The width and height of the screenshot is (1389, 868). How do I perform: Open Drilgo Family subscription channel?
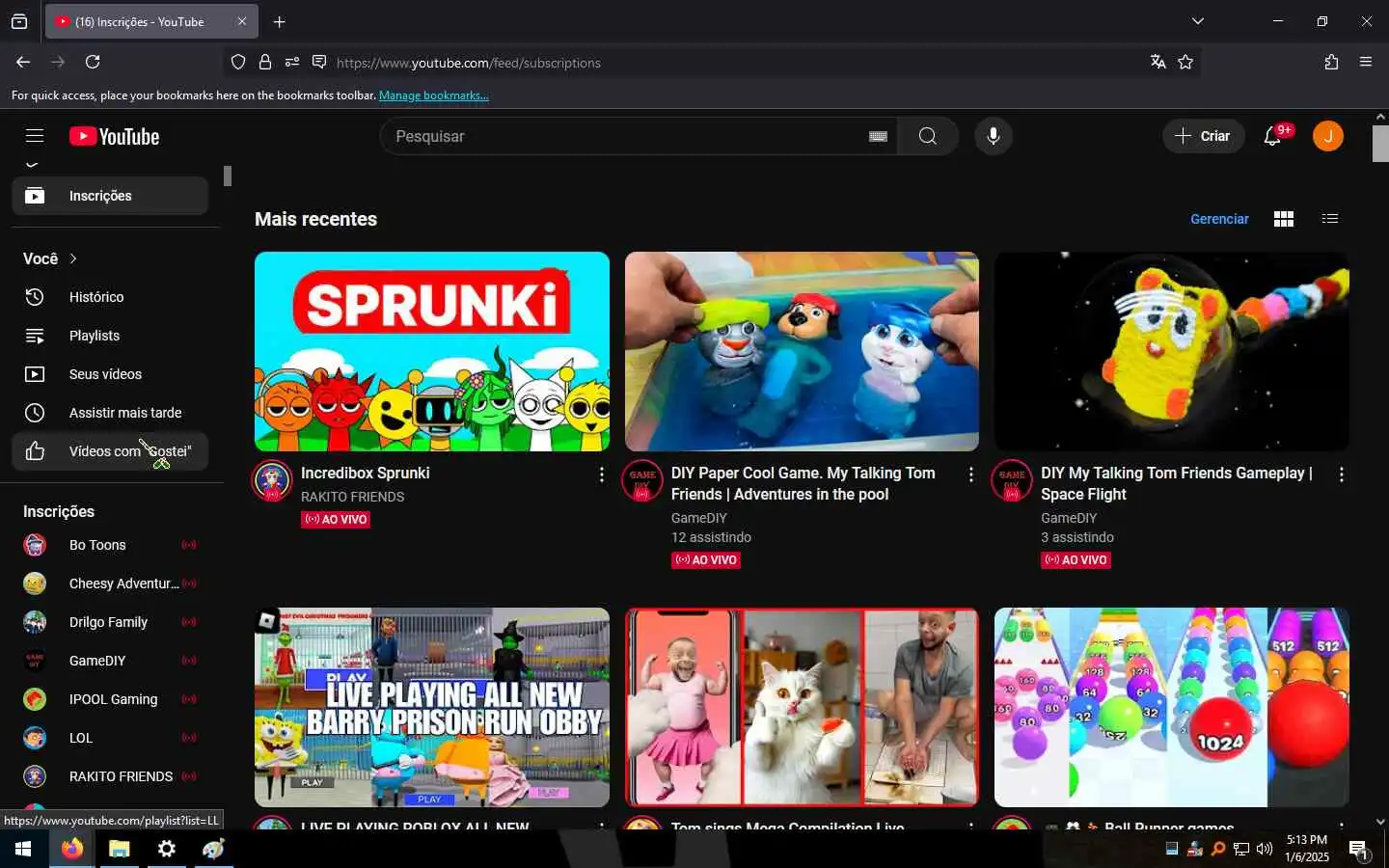click(110, 622)
